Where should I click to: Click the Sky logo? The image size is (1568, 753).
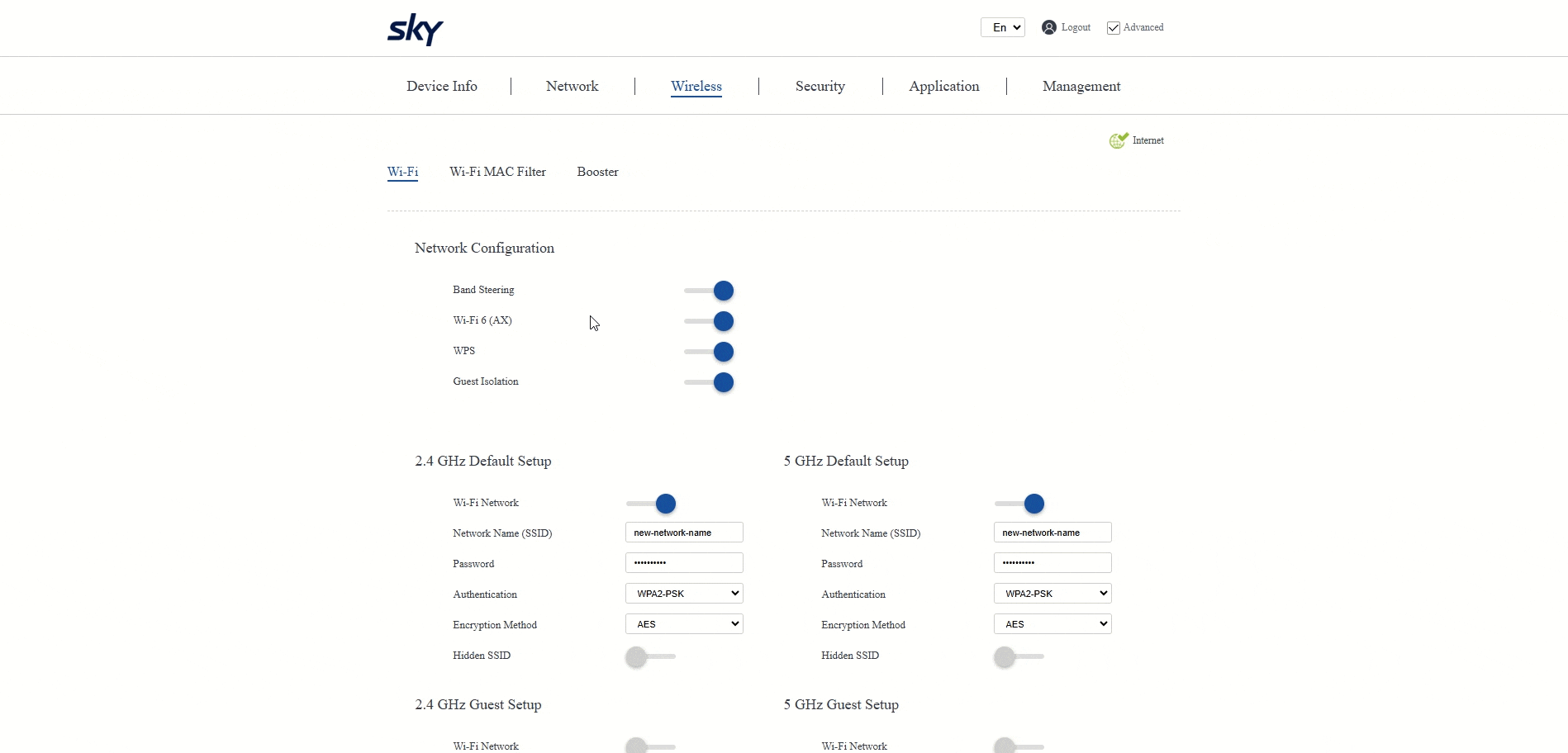[x=415, y=30]
